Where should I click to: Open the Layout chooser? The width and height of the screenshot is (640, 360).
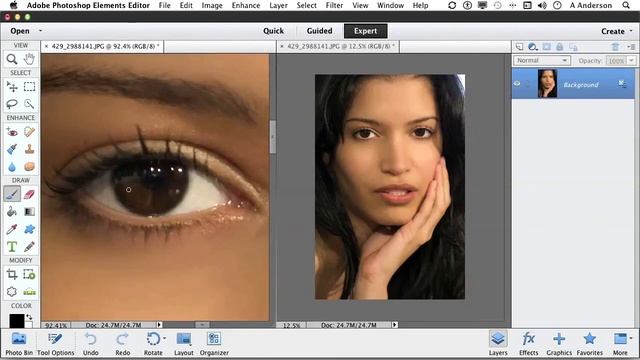pyautogui.click(x=184, y=344)
